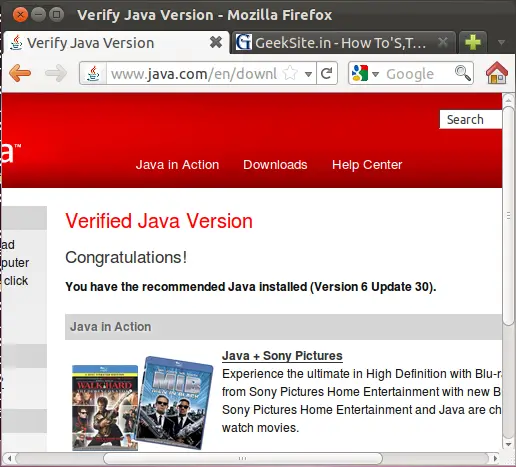Click the Java site Search field
The image size is (516, 467).
pyautogui.click(x=471, y=119)
